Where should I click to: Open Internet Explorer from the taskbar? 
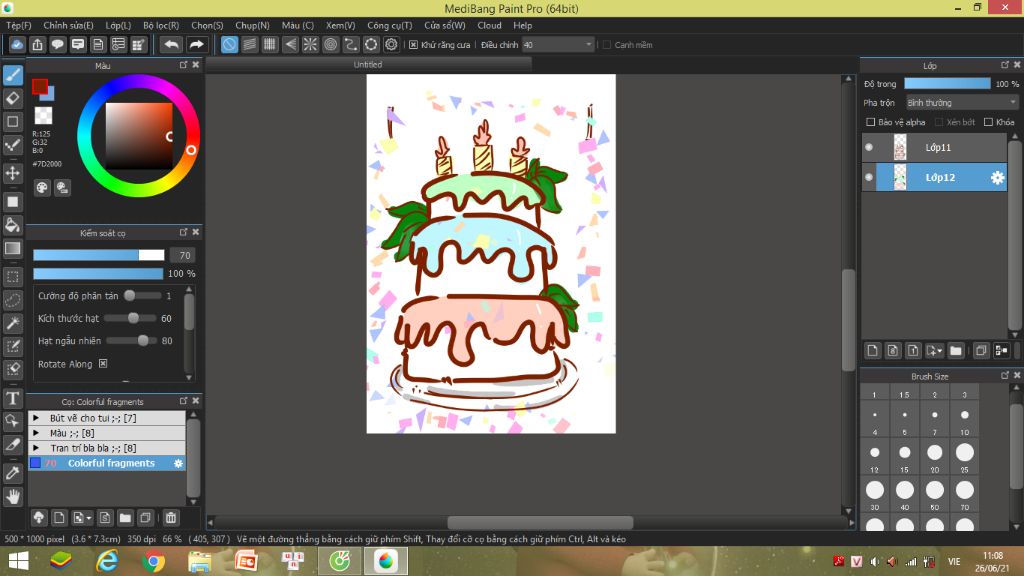pyautogui.click(x=107, y=562)
